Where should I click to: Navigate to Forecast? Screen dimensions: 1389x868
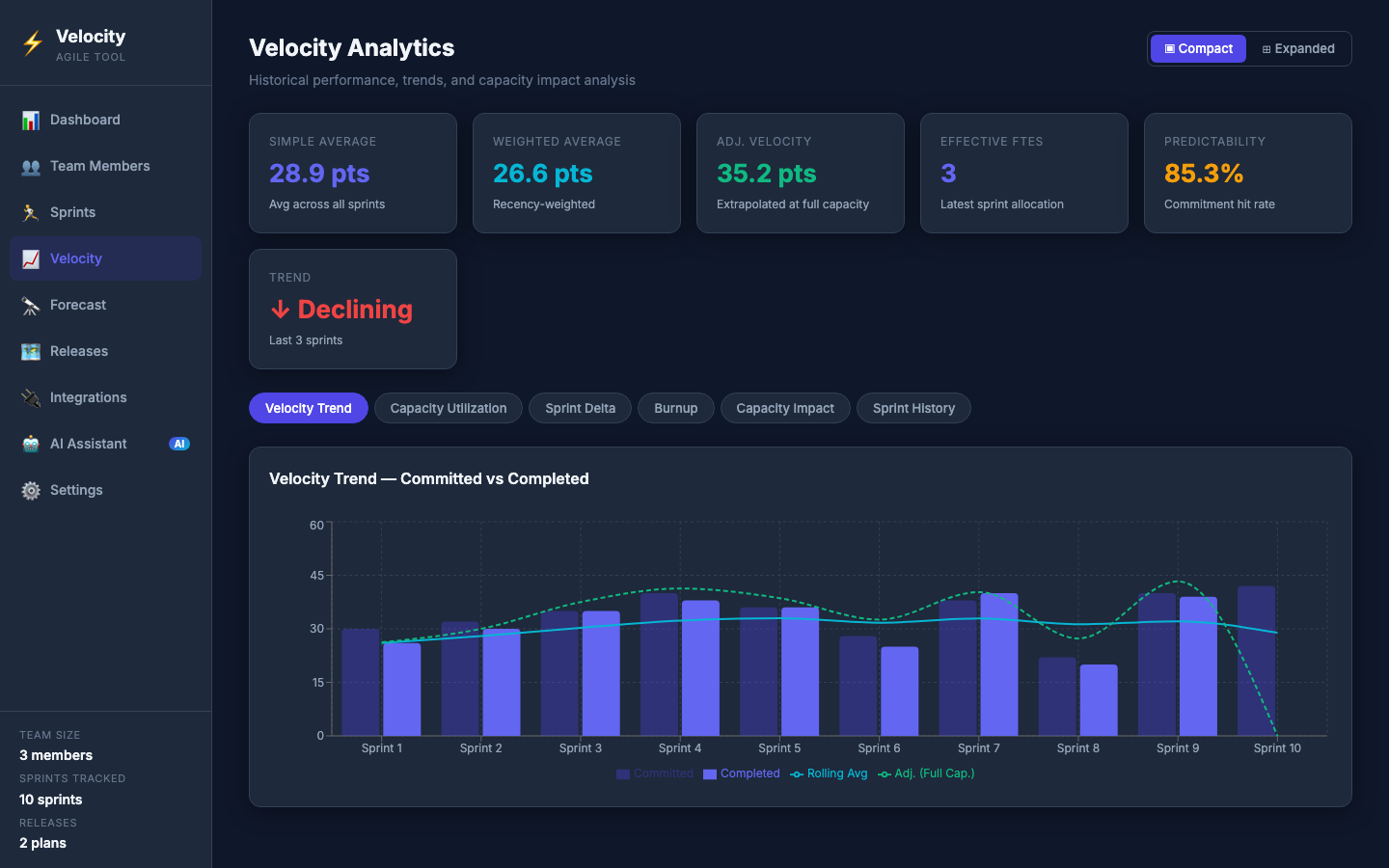tap(105, 305)
